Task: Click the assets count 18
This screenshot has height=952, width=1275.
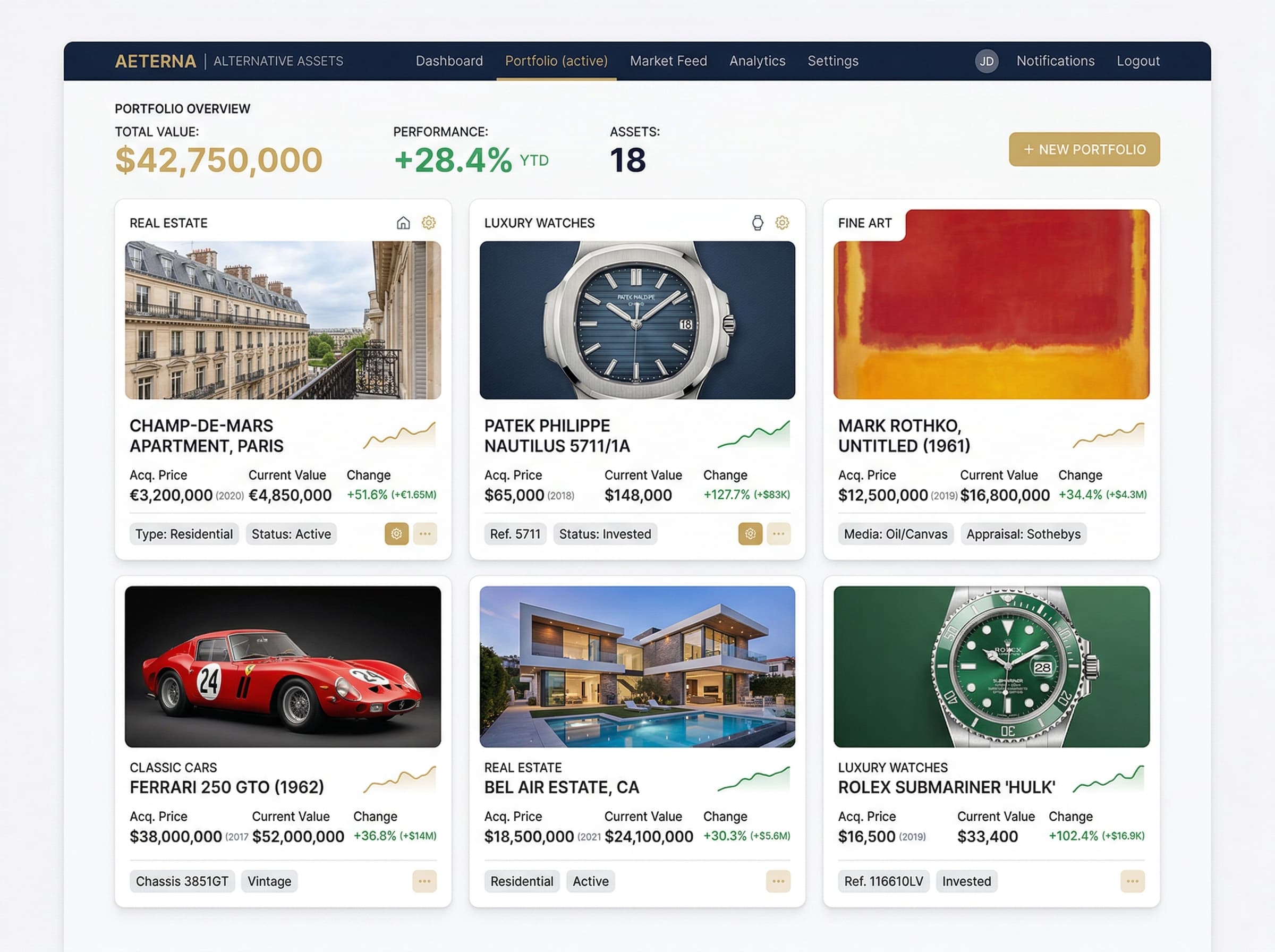Action: point(628,159)
